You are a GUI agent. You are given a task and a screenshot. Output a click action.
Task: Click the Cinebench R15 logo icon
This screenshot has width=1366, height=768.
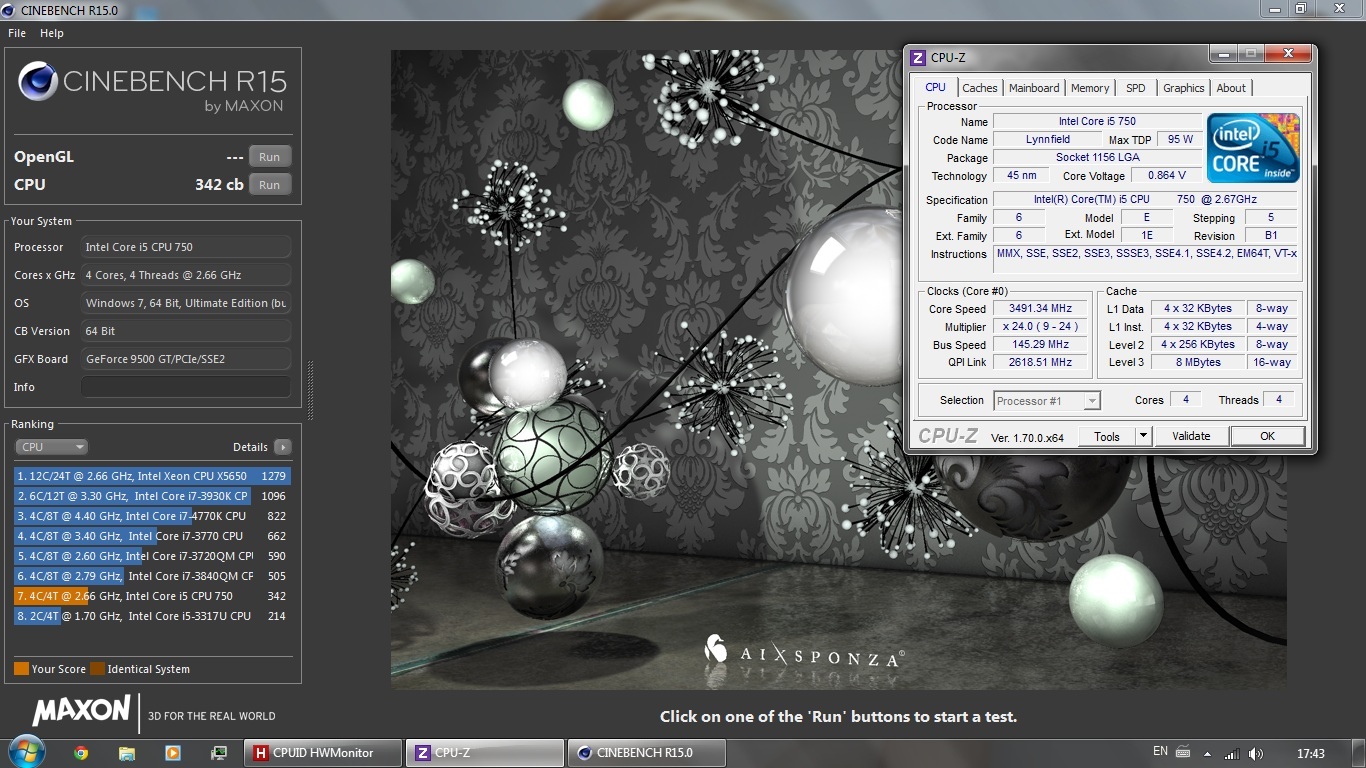tap(38, 82)
